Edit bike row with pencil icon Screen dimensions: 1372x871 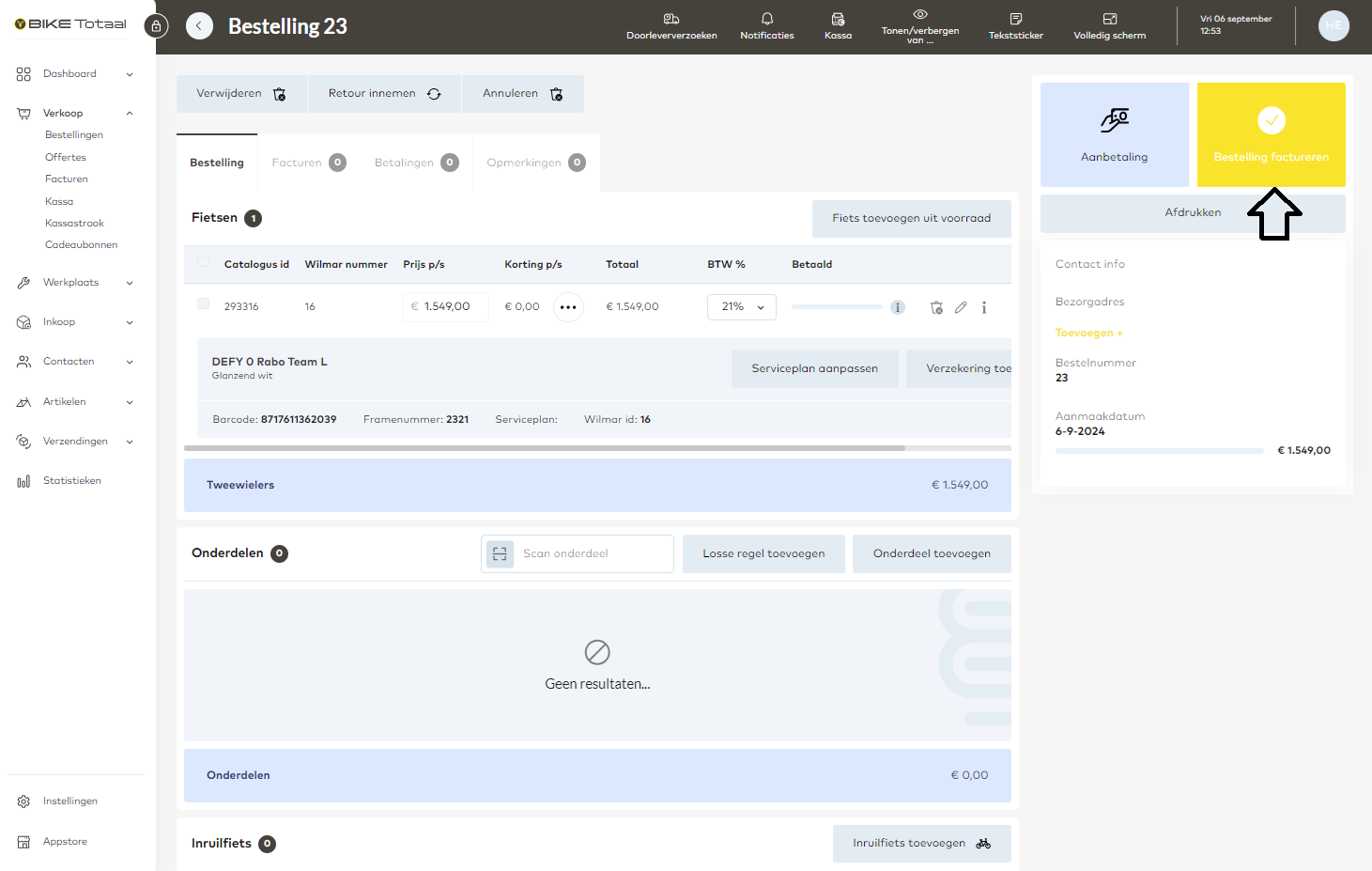point(961,307)
